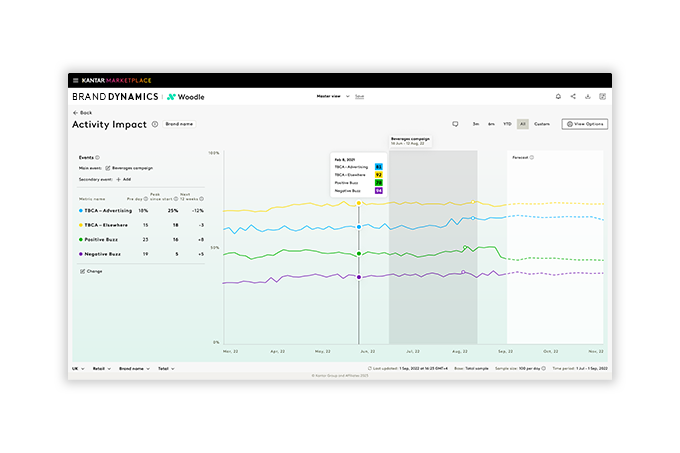Click the info icon next to Forecast
This screenshot has width=680, height=453.
pos(530,157)
